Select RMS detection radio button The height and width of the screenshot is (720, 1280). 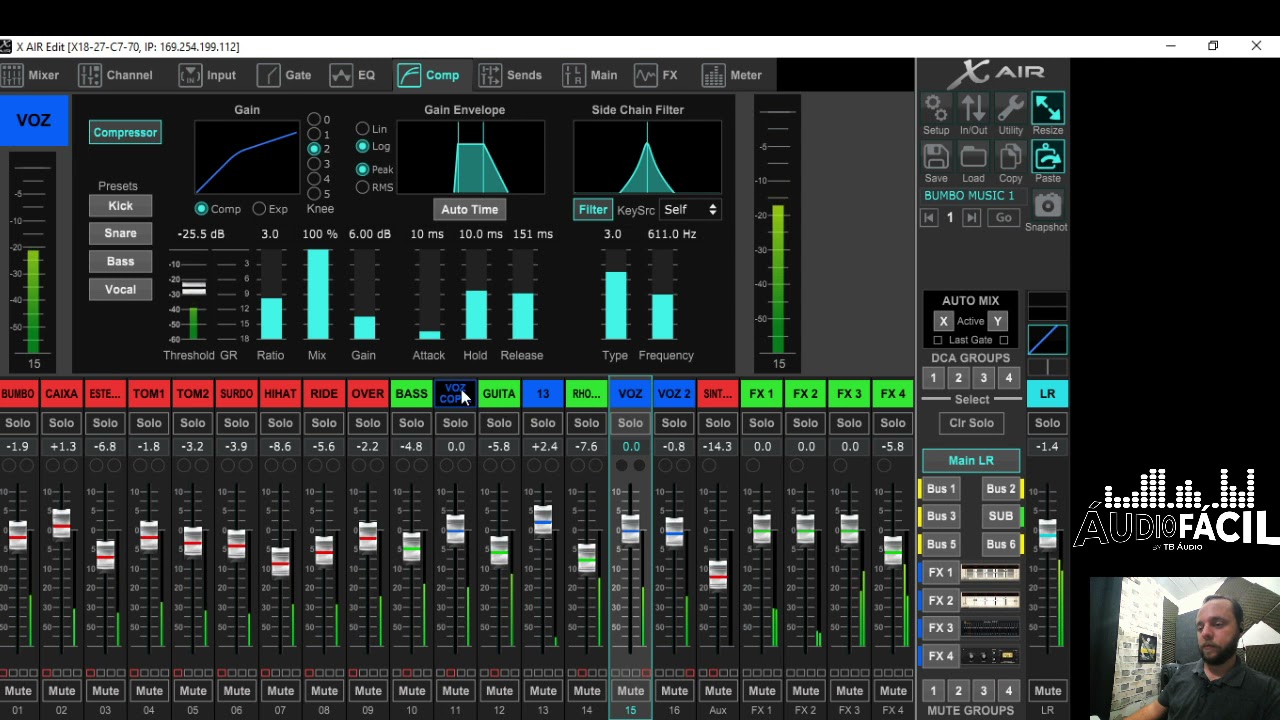tap(362, 187)
